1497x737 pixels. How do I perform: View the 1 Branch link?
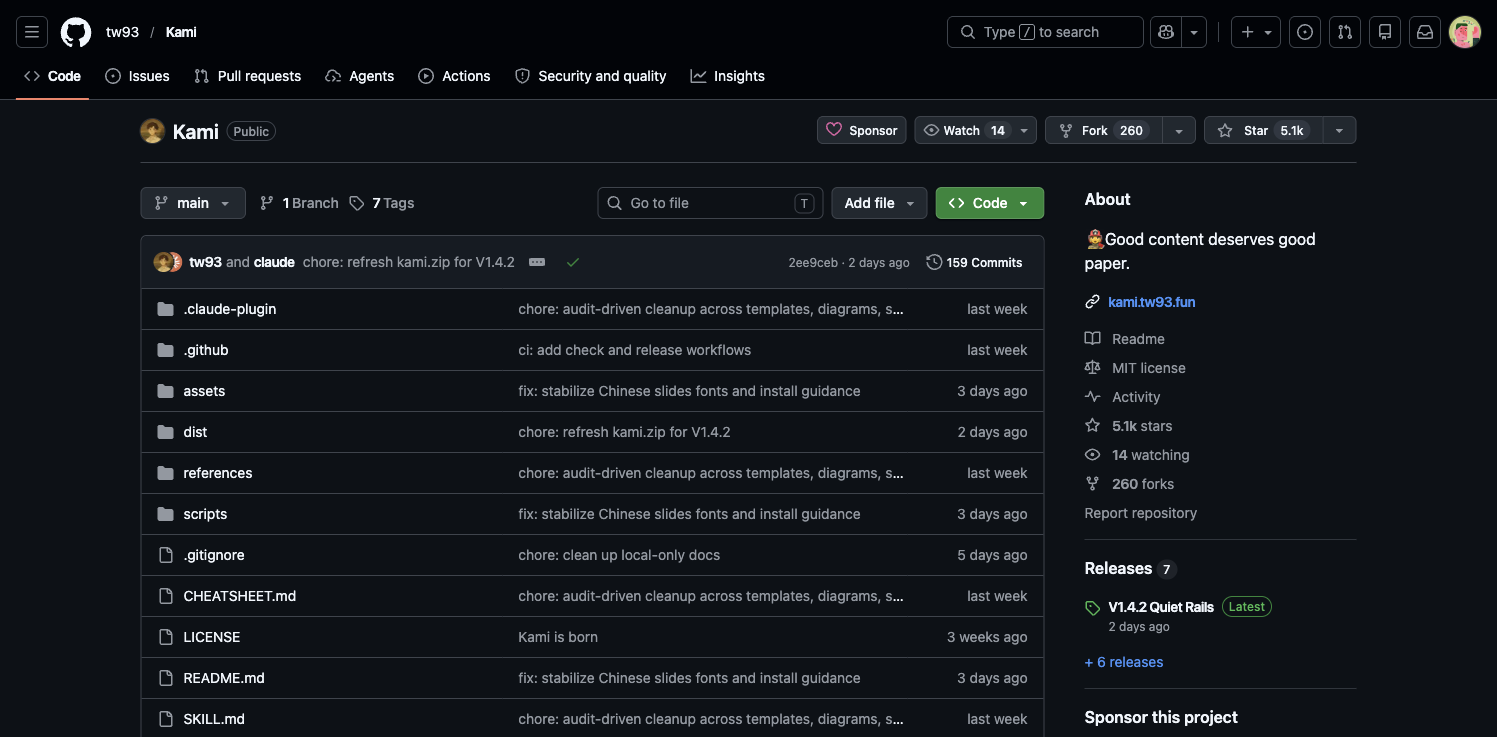click(x=299, y=203)
